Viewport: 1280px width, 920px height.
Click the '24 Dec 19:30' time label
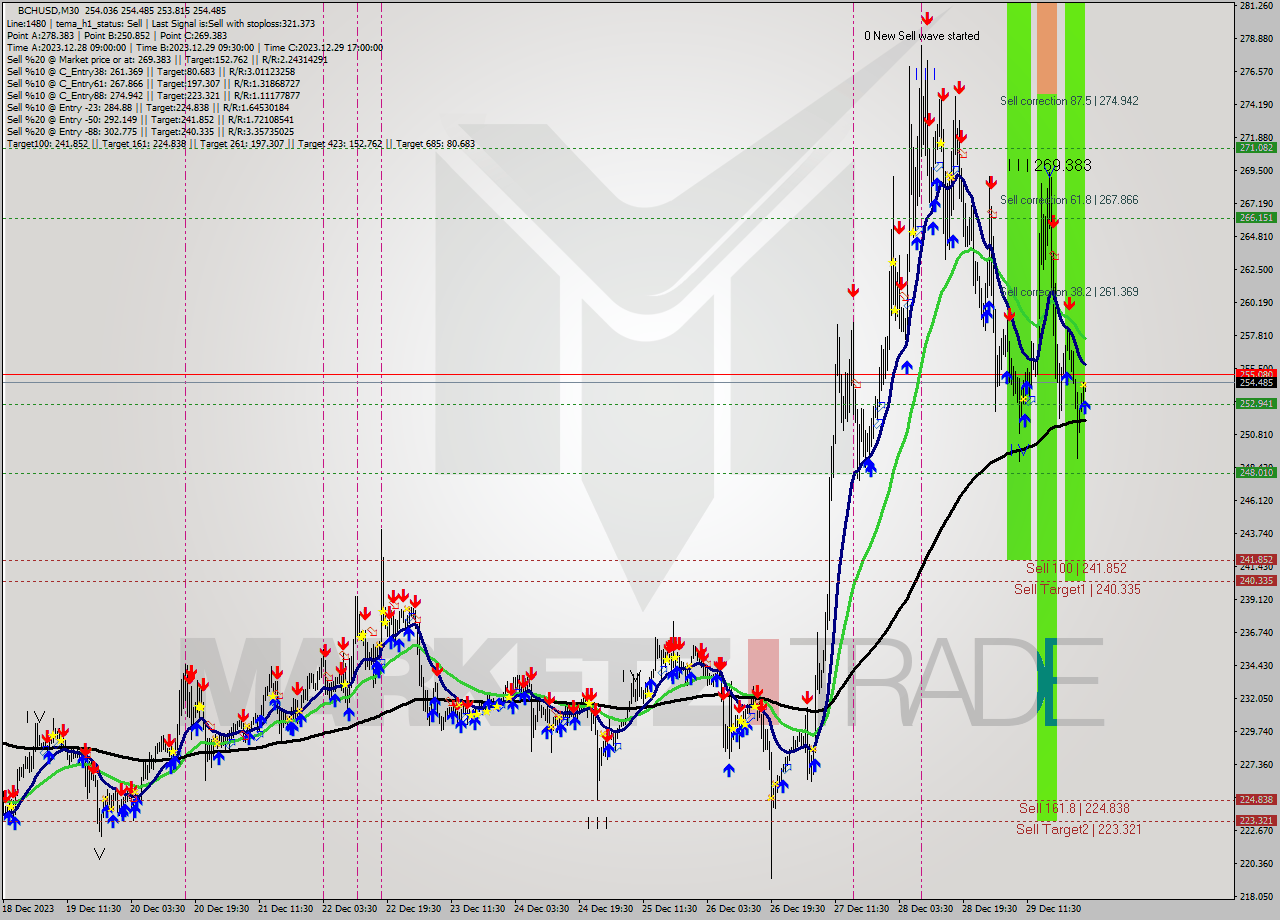(605, 909)
